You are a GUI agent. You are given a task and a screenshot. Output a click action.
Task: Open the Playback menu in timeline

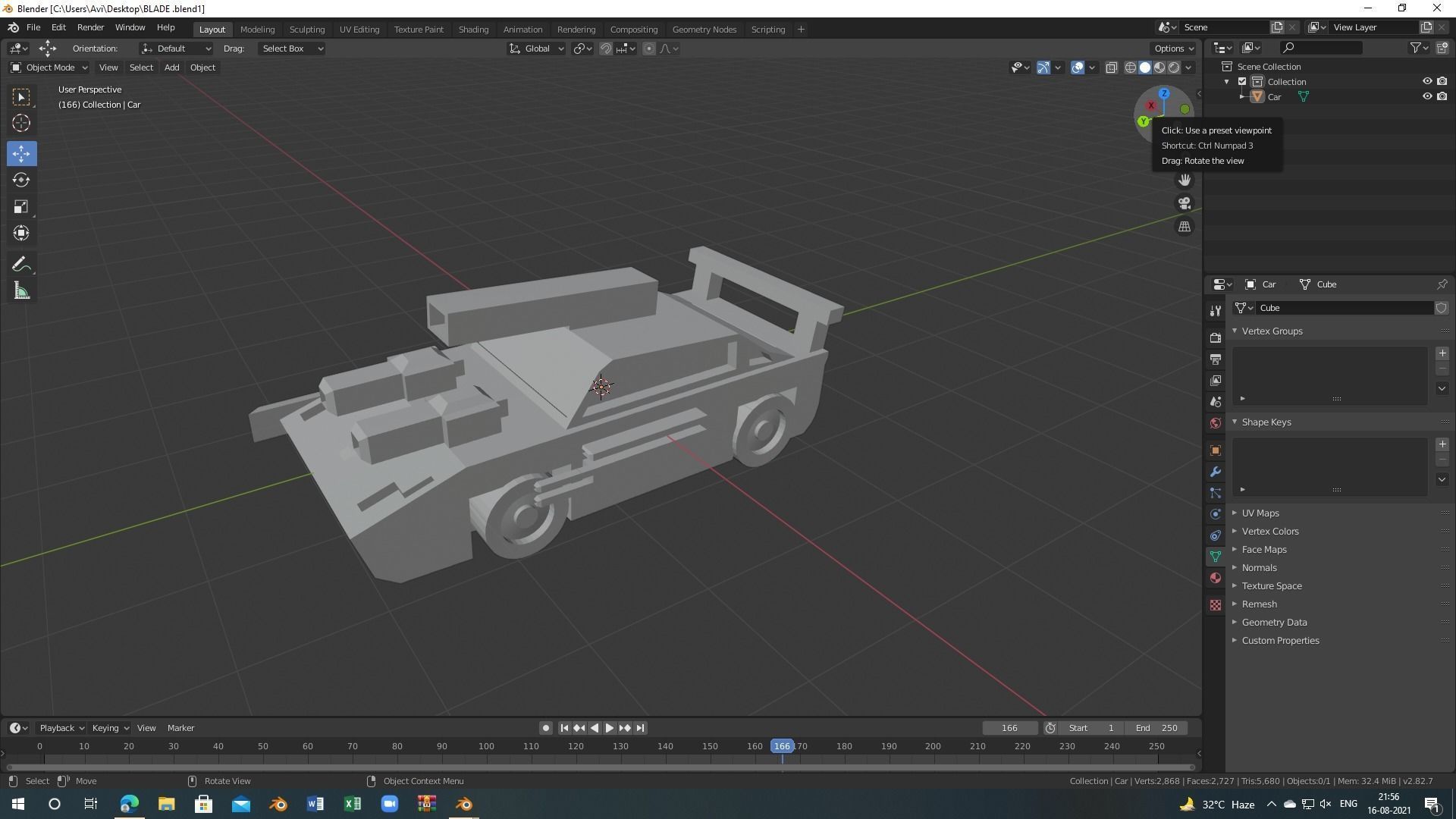click(x=61, y=728)
